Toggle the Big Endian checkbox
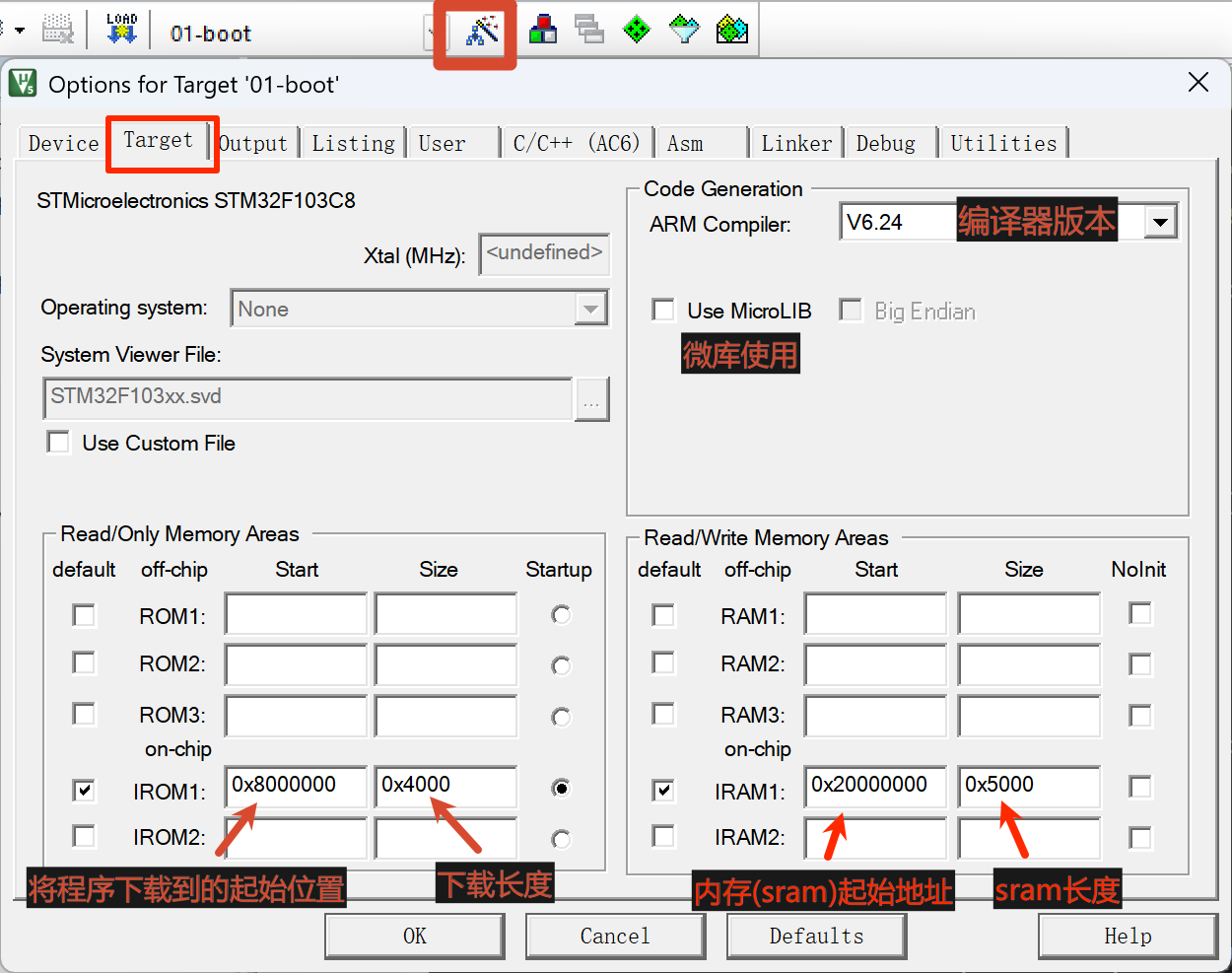The image size is (1232, 973). (850, 311)
